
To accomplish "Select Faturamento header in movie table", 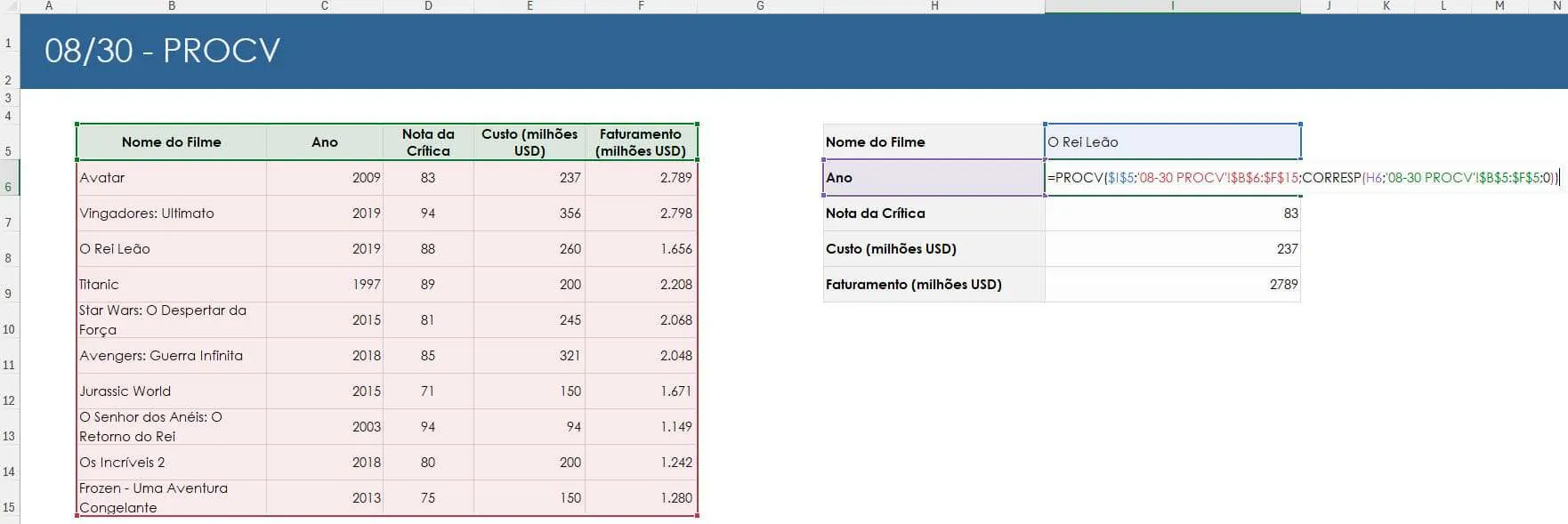I will pyautogui.click(x=641, y=142).
